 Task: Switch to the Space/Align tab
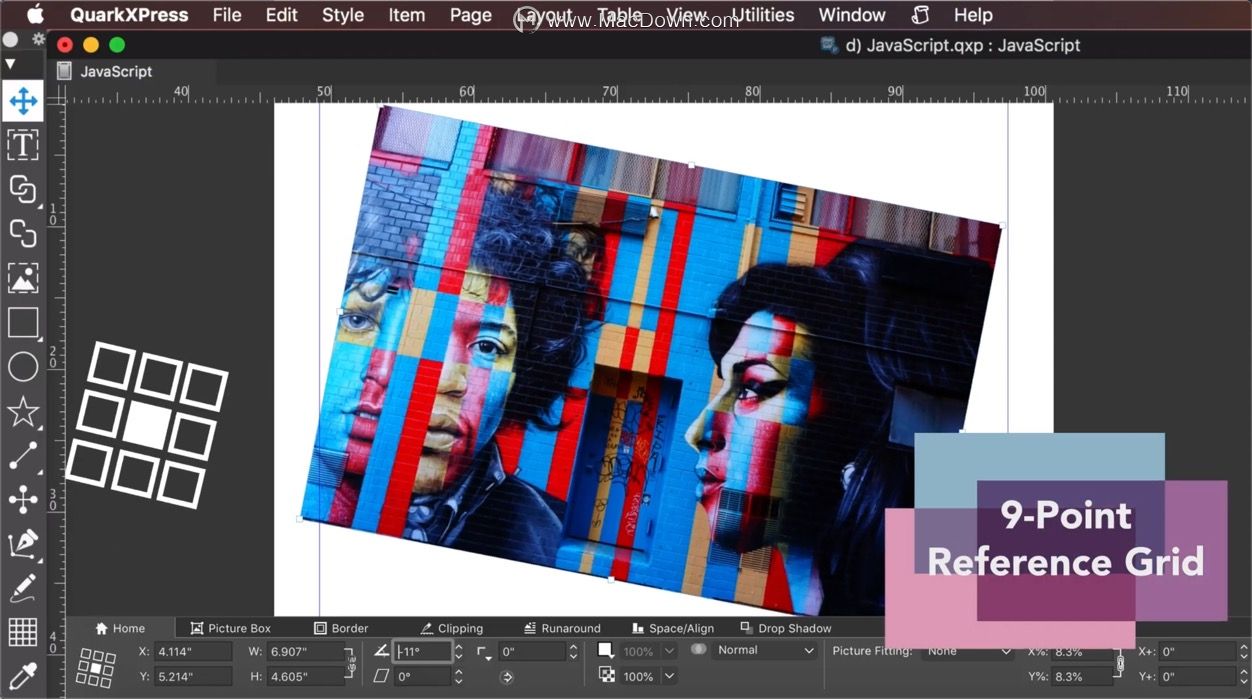(x=673, y=628)
